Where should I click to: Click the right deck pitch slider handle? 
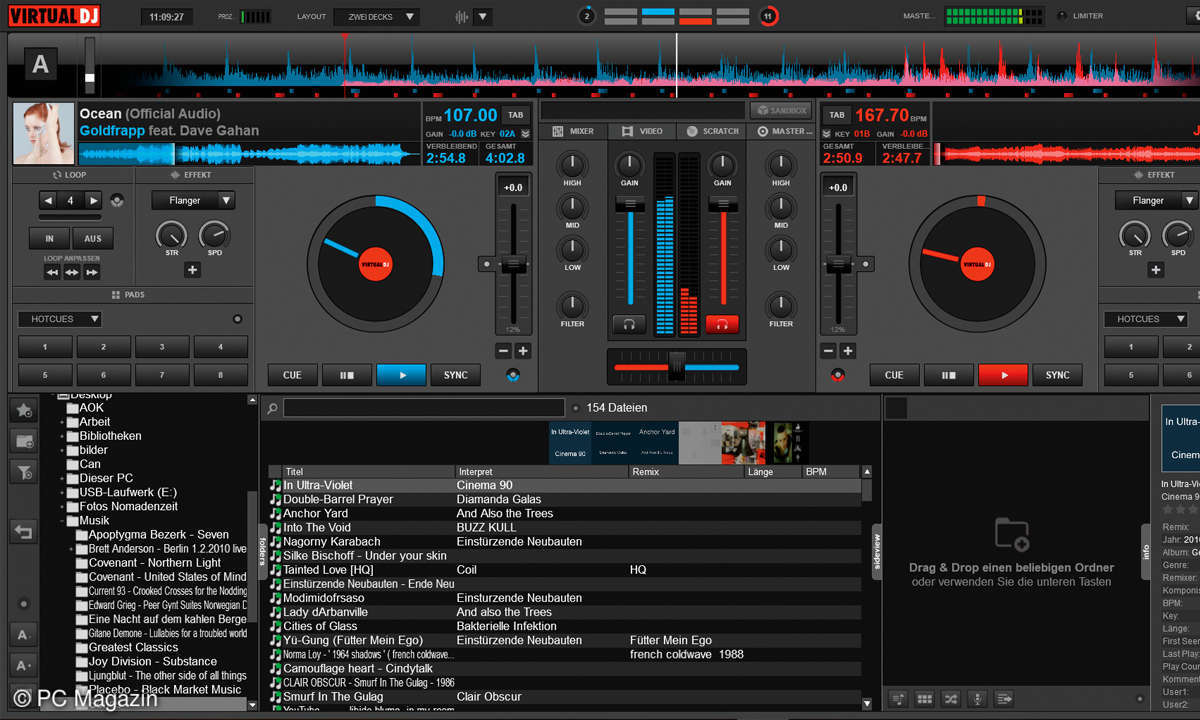[x=838, y=265]
